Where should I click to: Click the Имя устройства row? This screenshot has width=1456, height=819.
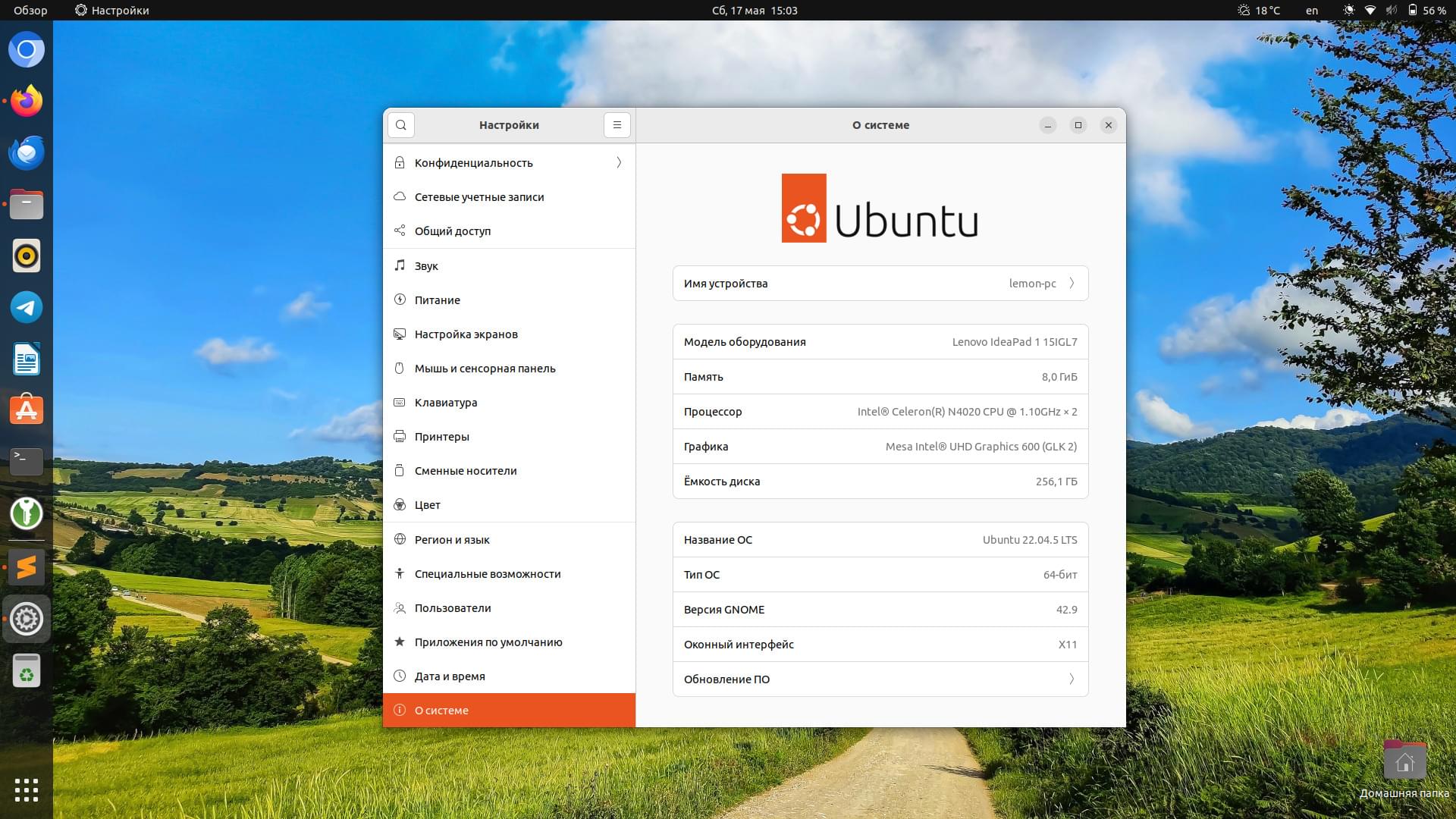[880, 283]
